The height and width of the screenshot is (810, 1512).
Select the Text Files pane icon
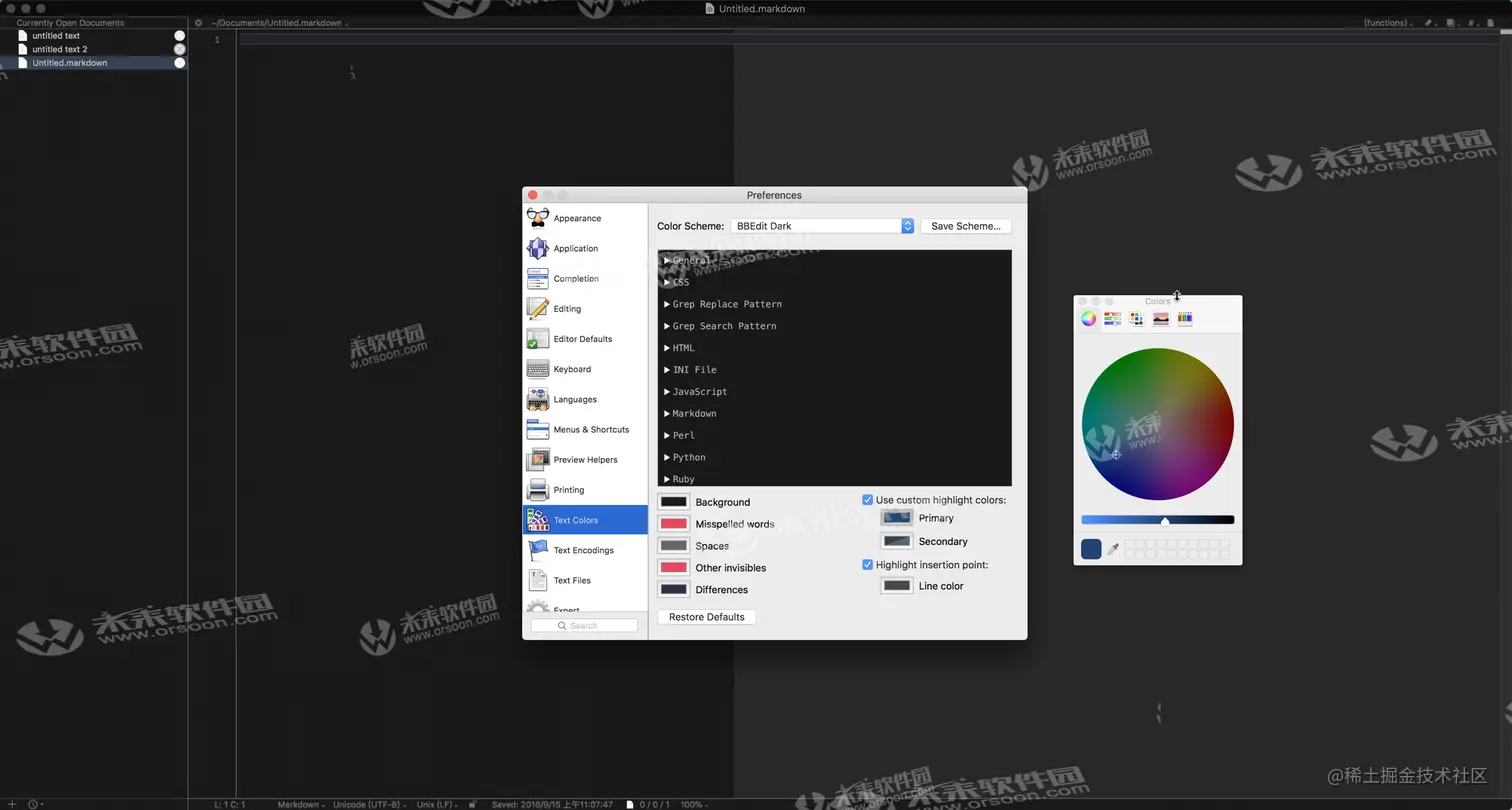coord(538,580)
